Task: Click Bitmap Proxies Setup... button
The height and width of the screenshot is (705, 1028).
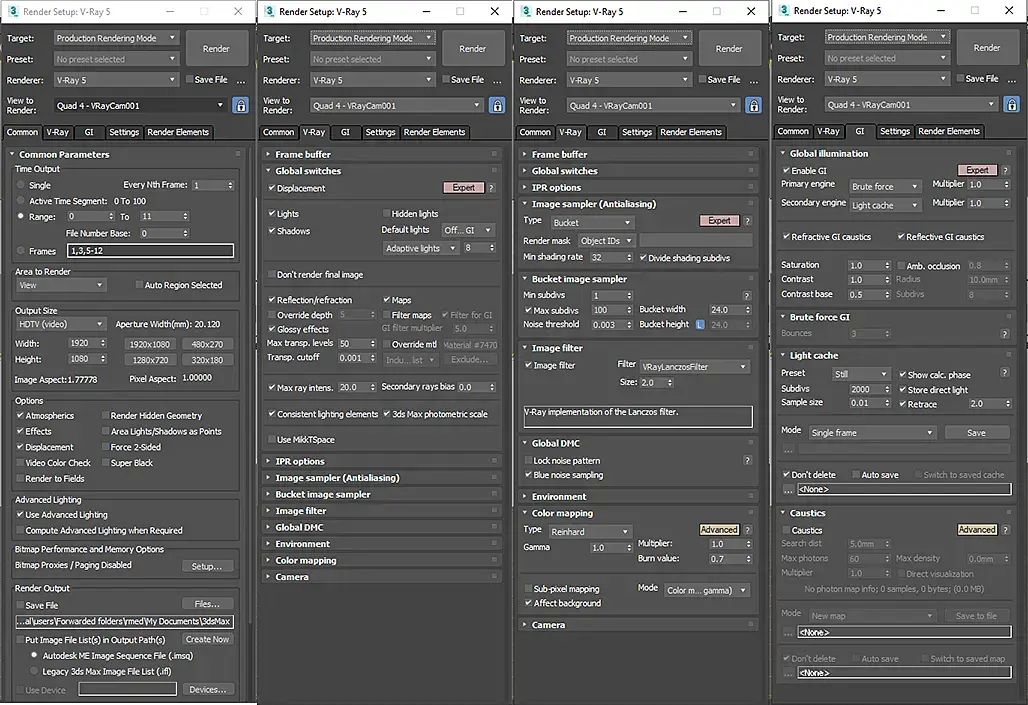Action: click(x=207, y=566)
